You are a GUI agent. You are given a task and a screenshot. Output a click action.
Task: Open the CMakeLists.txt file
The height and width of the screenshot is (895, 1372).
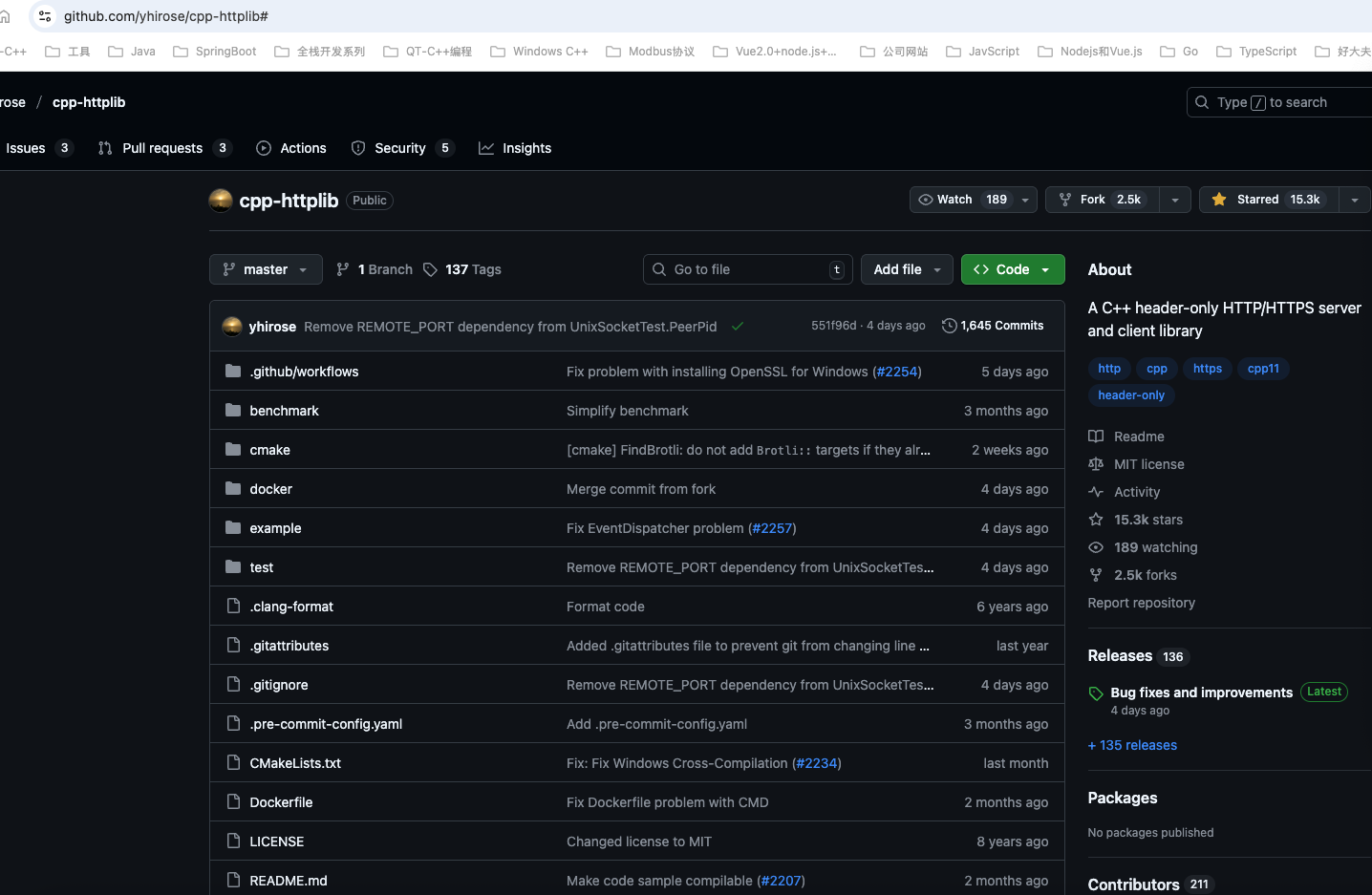[x=295, y=763]
